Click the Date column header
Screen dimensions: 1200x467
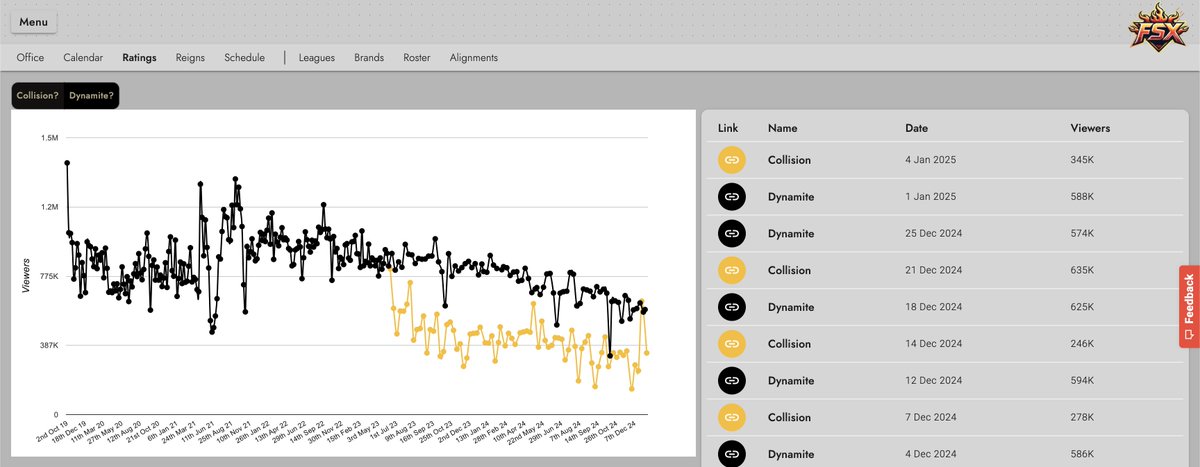(917, 128)
